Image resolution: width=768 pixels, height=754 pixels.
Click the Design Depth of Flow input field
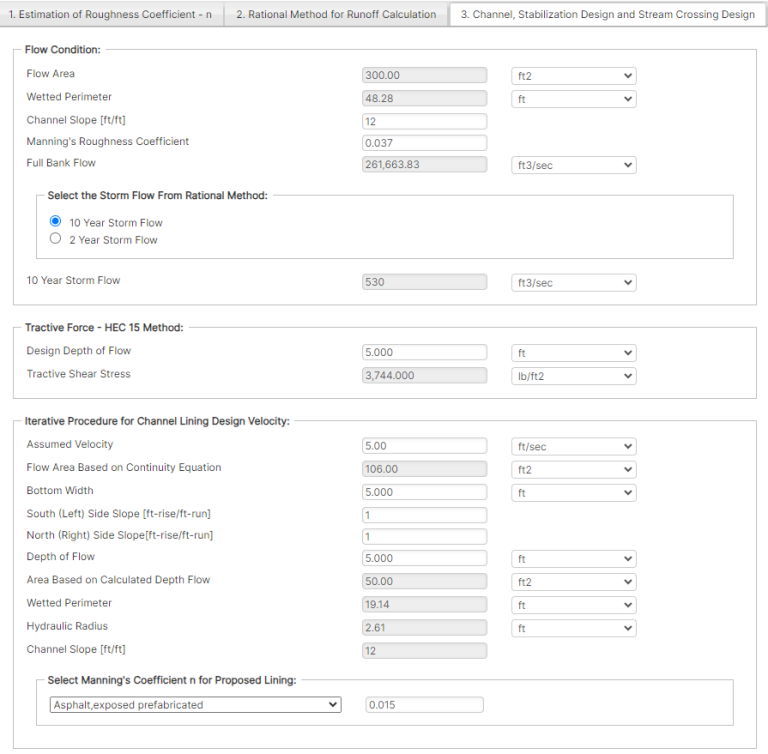(x=425, y=352)
